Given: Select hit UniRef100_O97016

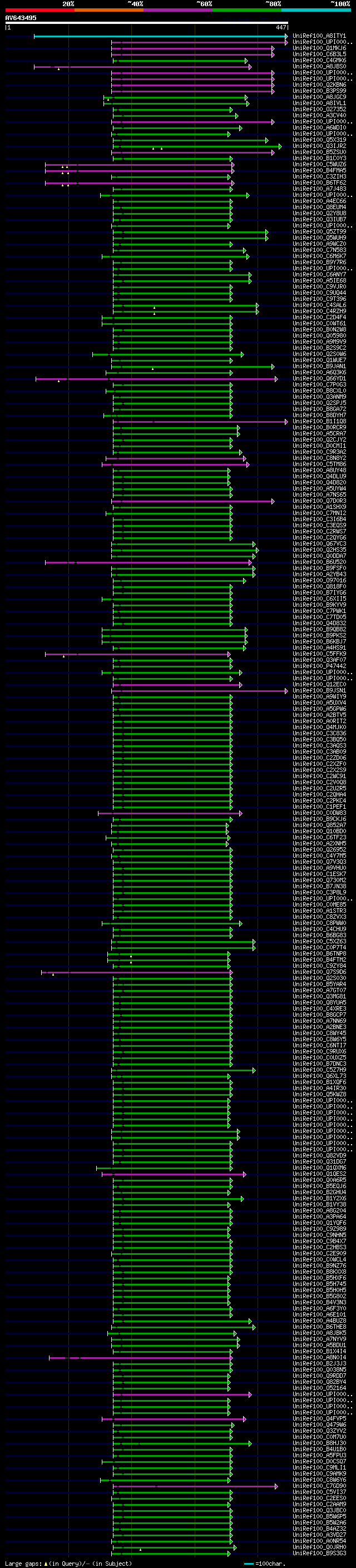Looking at the screenshot, I should point(319,581).
